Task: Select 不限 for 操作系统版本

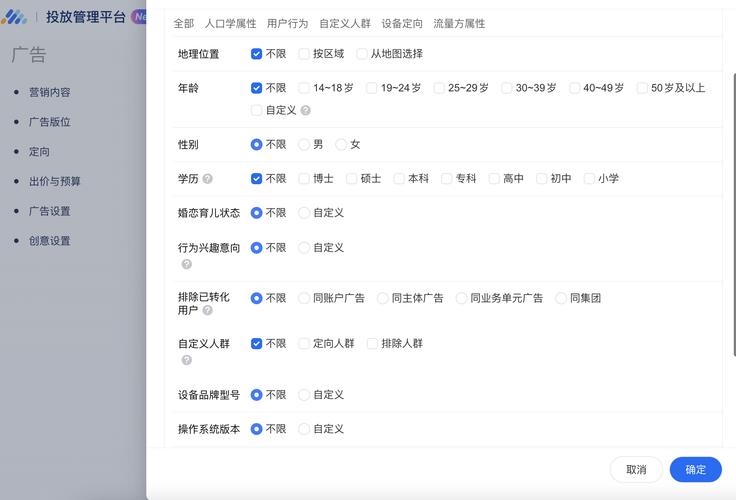Action: tap(256, 429)
